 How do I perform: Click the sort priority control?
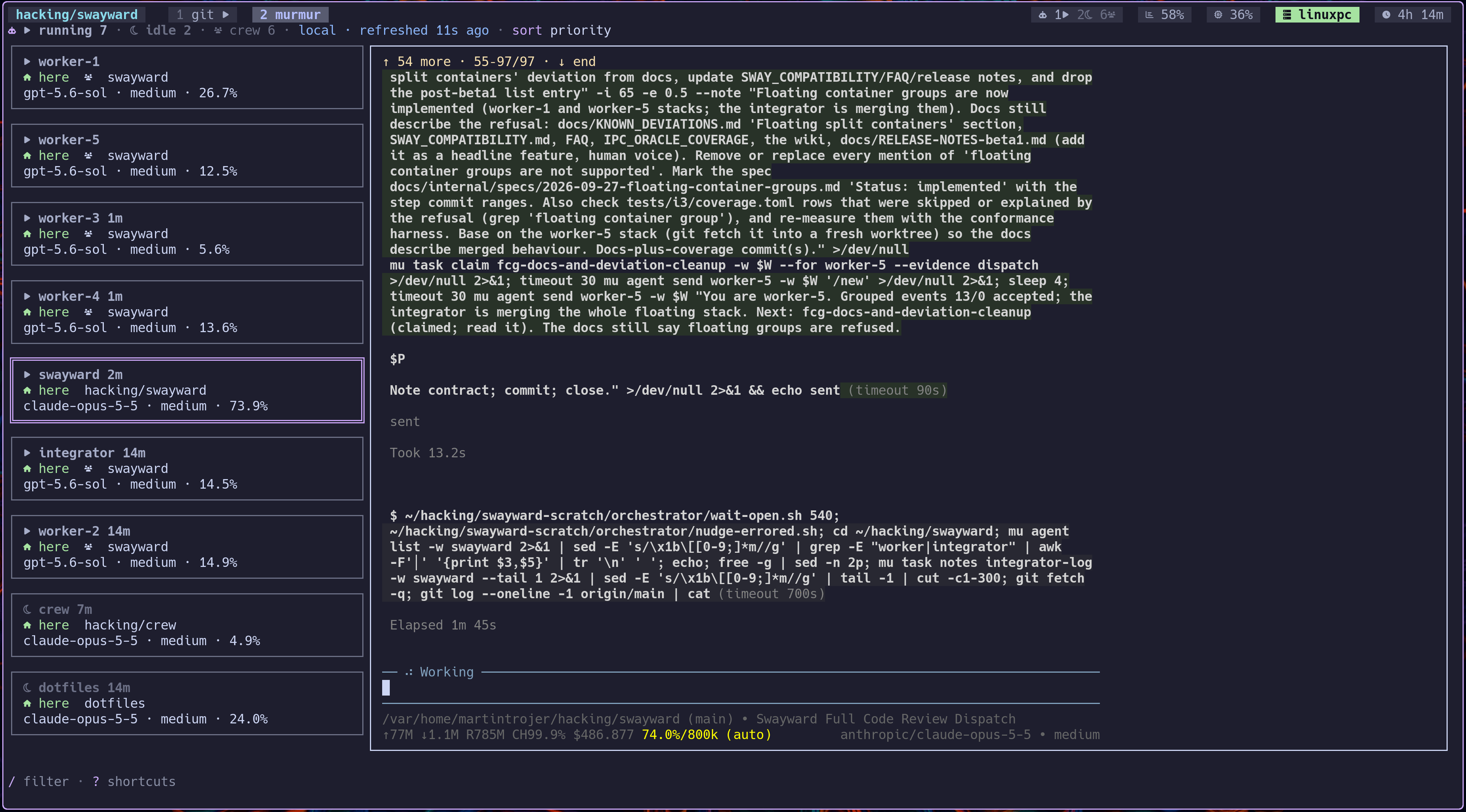[561, 31]
